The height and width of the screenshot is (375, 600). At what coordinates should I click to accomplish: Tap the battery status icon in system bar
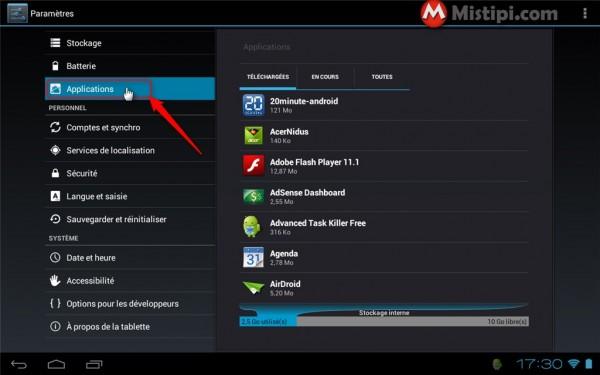click(589, 363)
